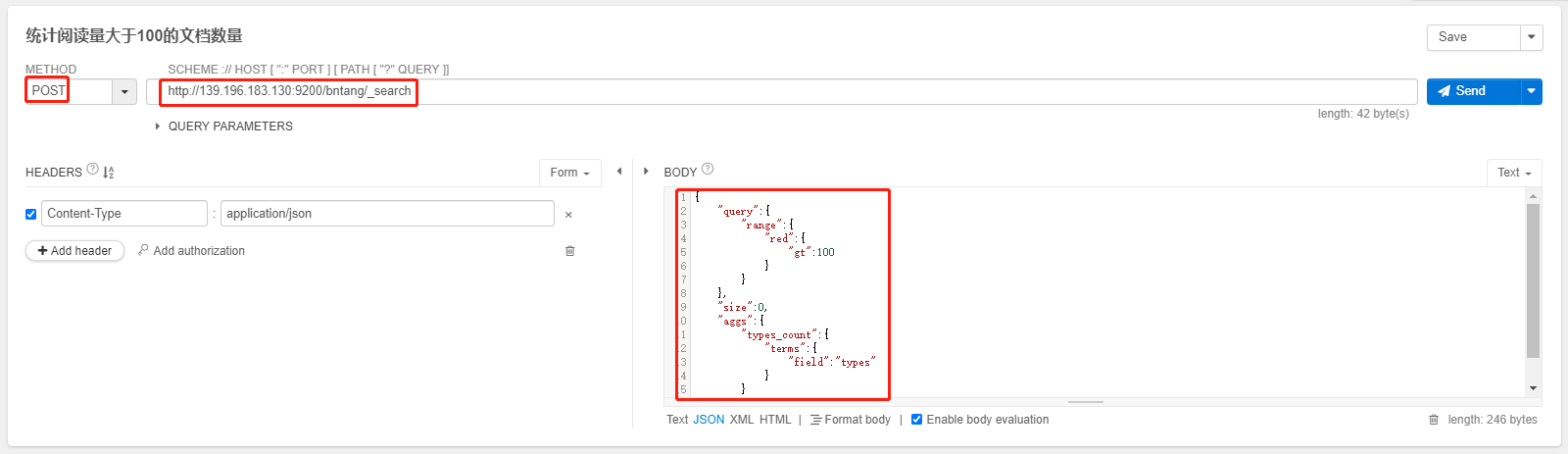The image size is (1568, 454).
Task: Remove the Content-Type header with X icon
Action: [568, 215]
